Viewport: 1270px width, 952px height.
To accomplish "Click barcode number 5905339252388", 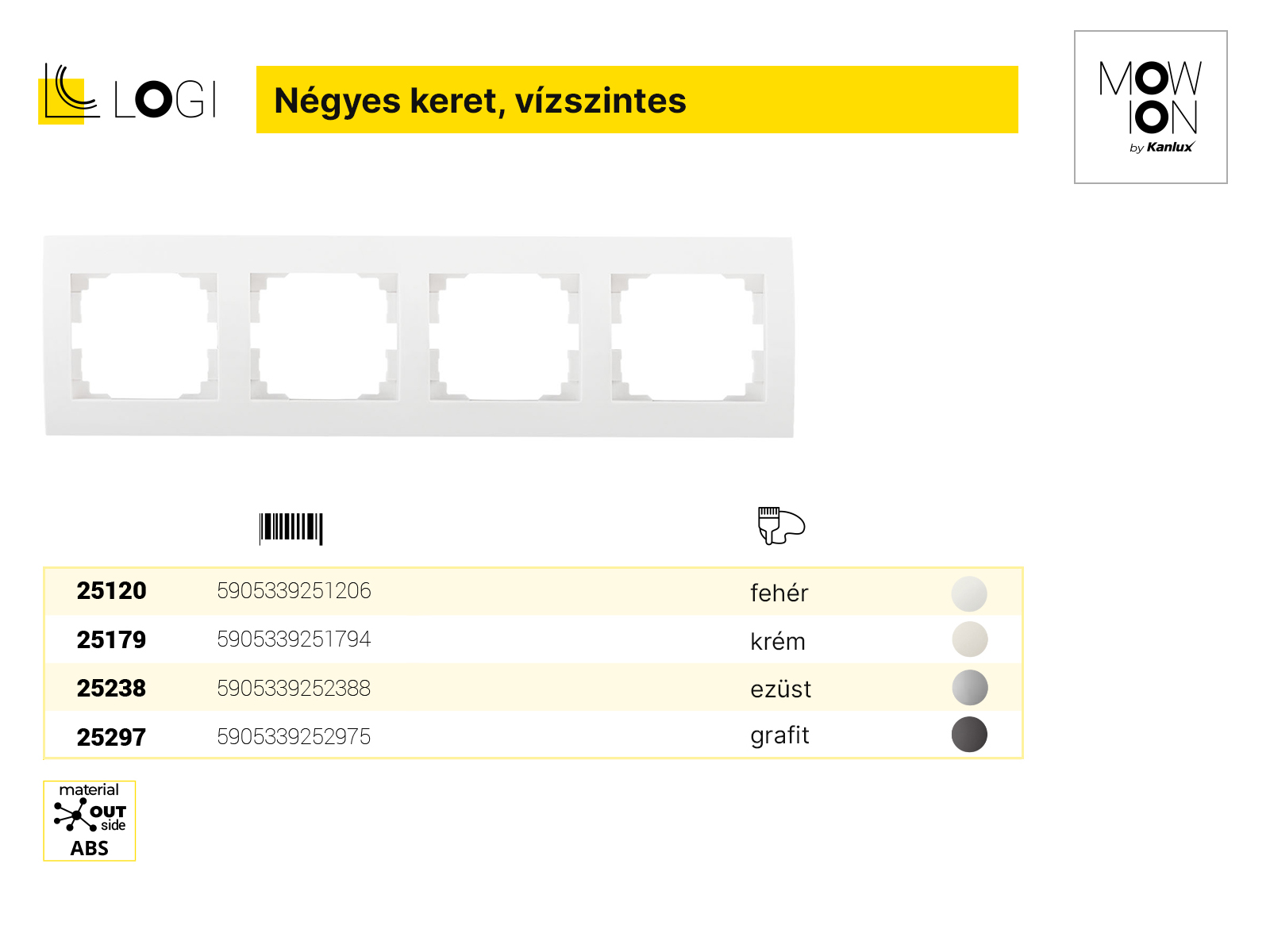I will pos(294,689).
